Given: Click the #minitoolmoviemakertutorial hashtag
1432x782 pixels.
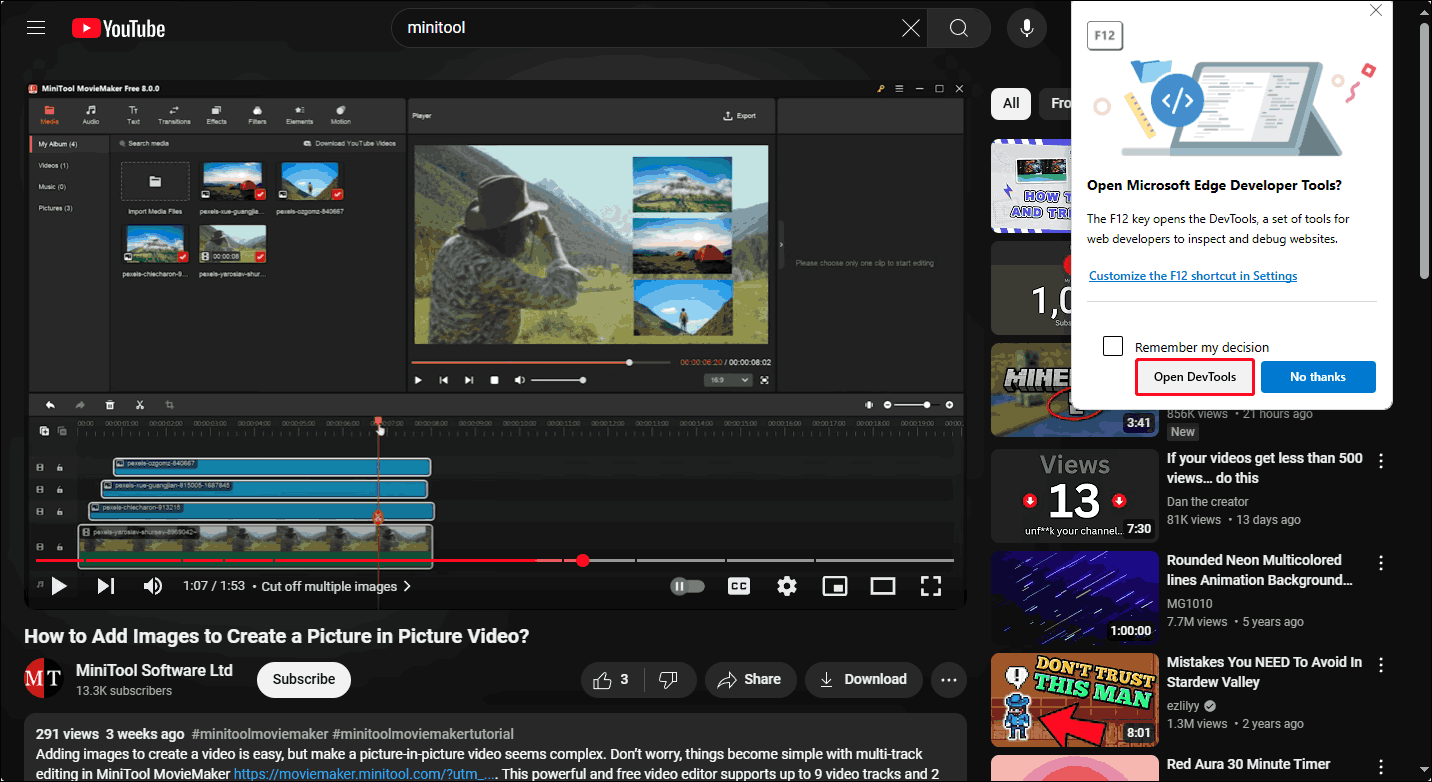Looking at the screenshot, I should point(423,734).
